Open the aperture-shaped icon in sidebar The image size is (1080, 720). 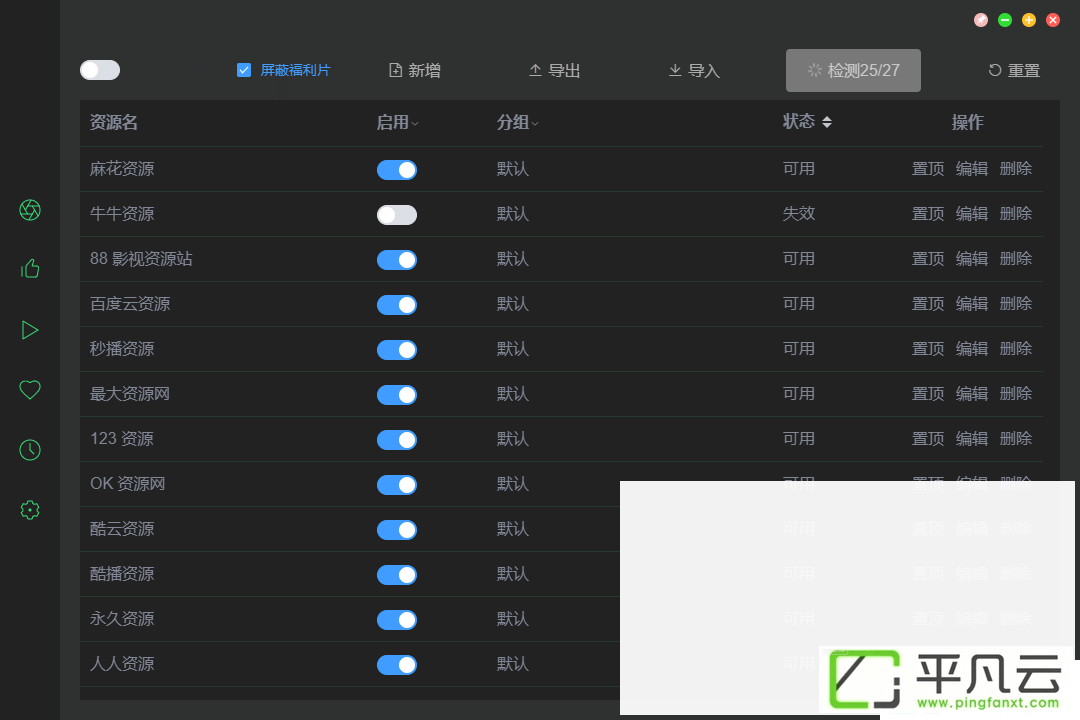pos(30,209)
